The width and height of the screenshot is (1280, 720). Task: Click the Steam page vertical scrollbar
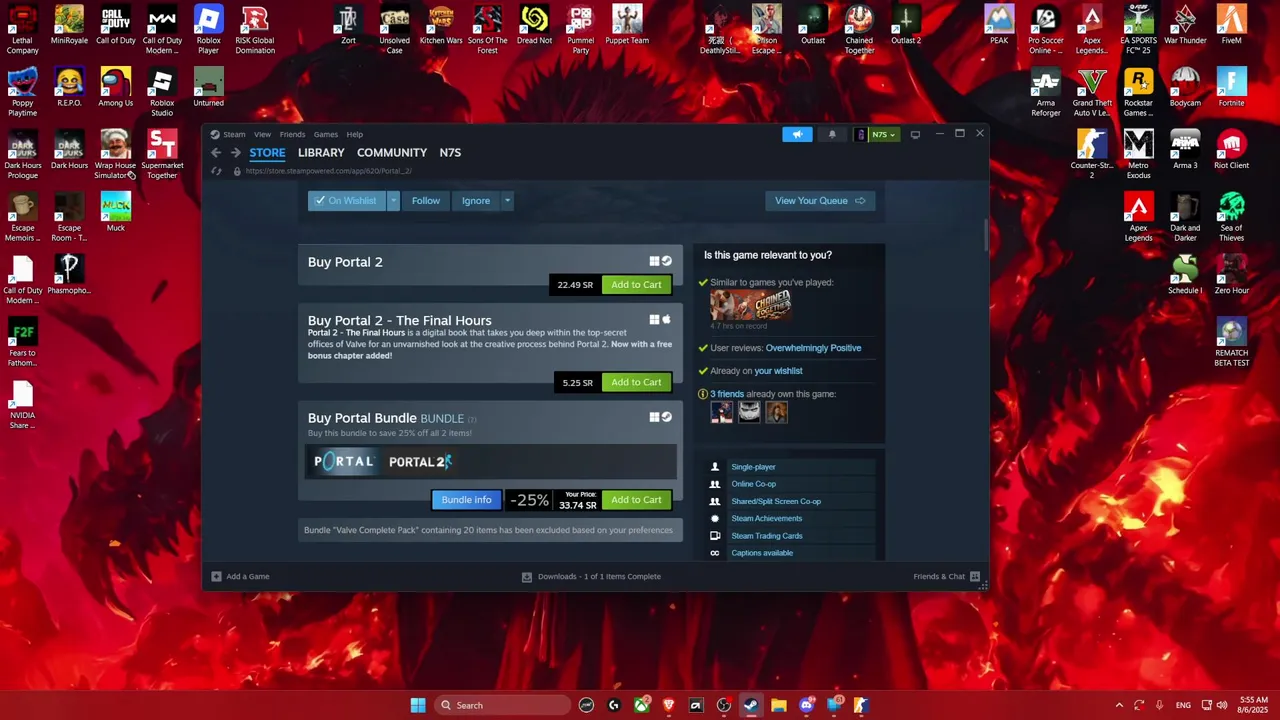click(985, 236)
